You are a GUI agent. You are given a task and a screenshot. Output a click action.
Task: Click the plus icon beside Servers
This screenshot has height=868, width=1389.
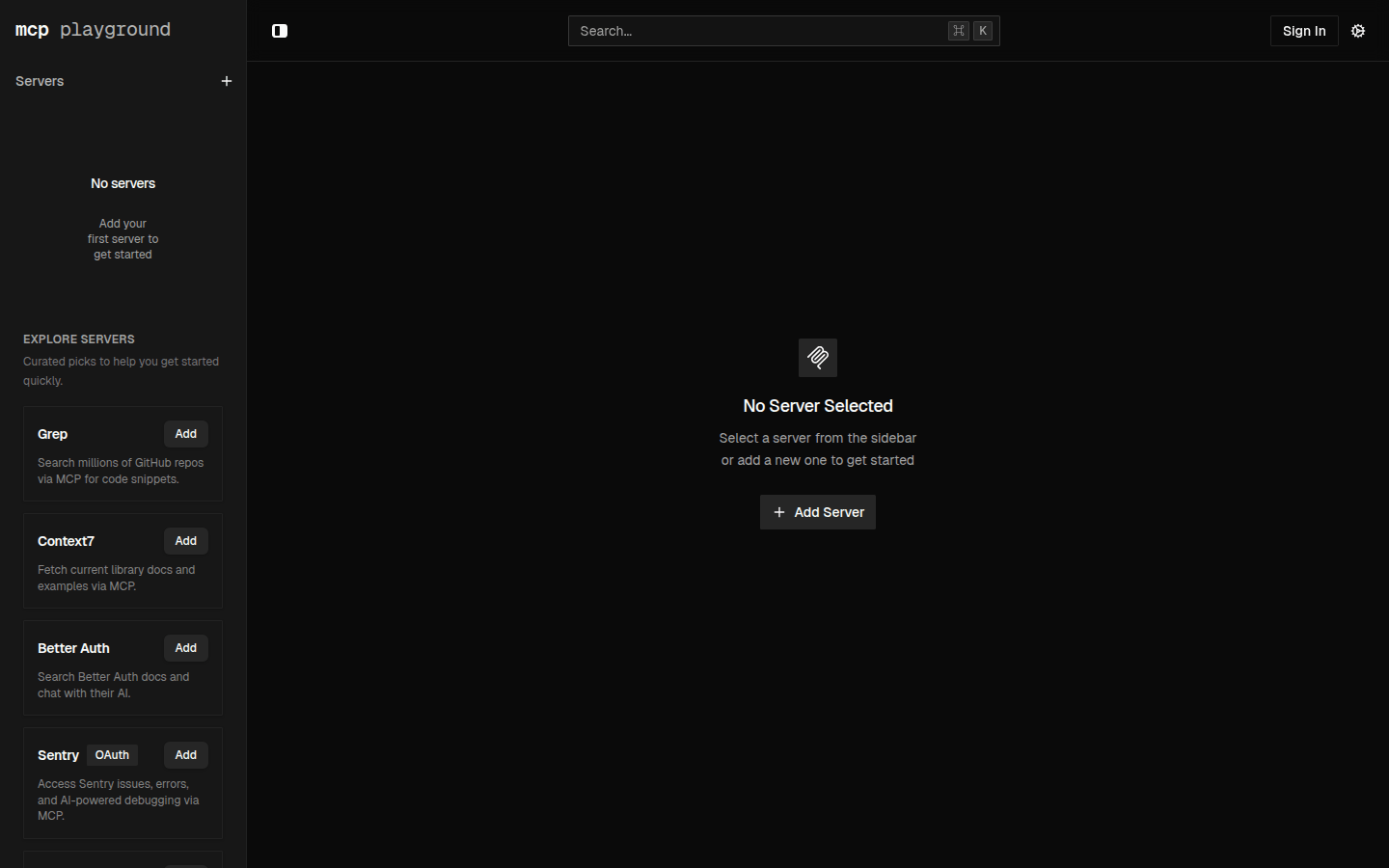pos(227,81)
